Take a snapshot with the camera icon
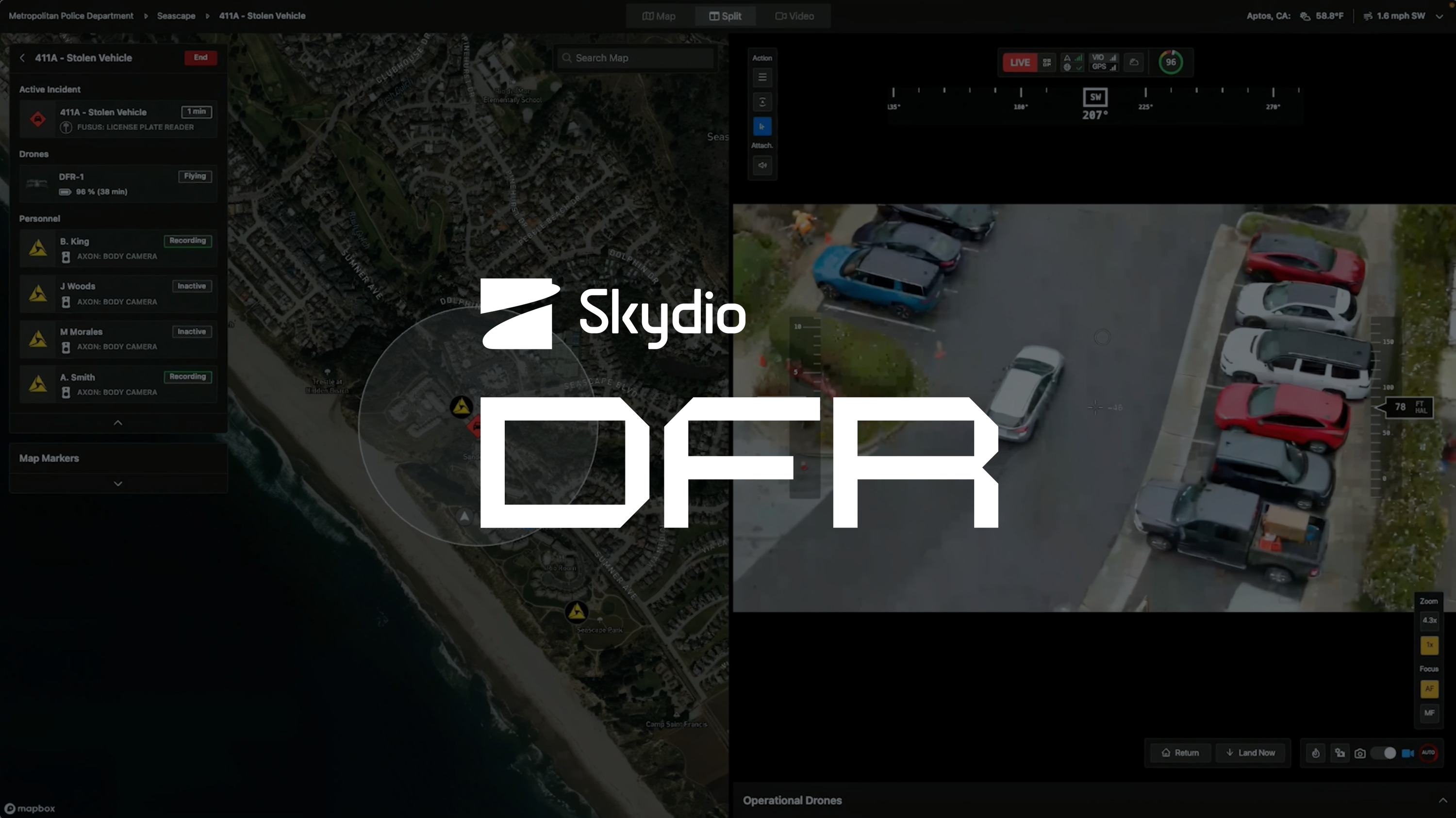 (1360, 753)
